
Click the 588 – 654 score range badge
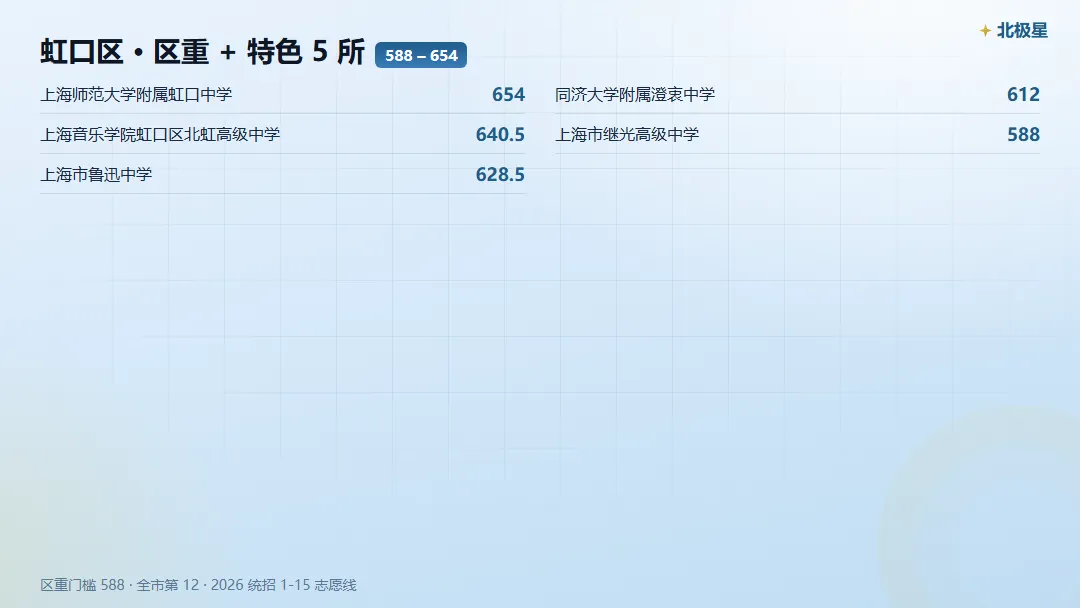(421, 55)
